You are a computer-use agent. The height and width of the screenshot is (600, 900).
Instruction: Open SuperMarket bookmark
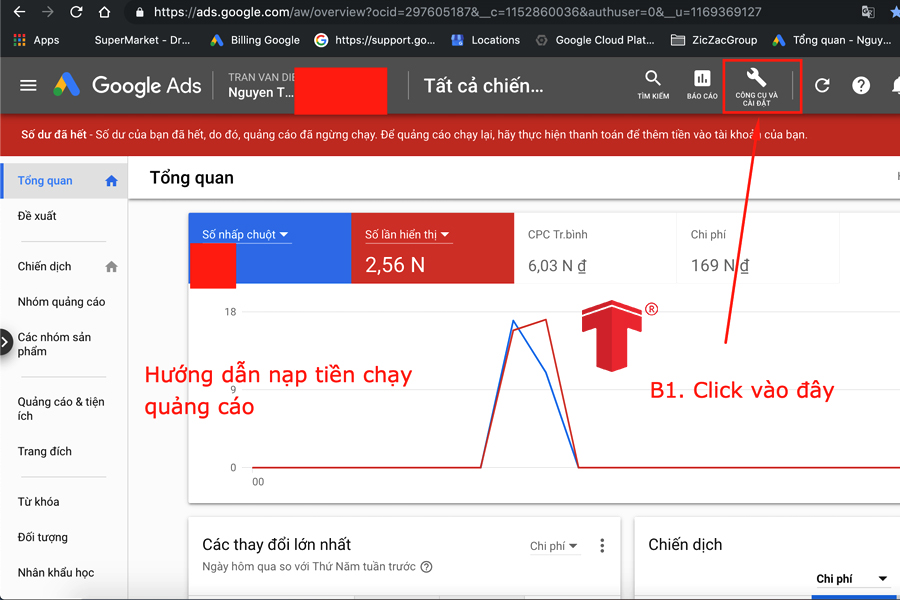coord(142,40)
